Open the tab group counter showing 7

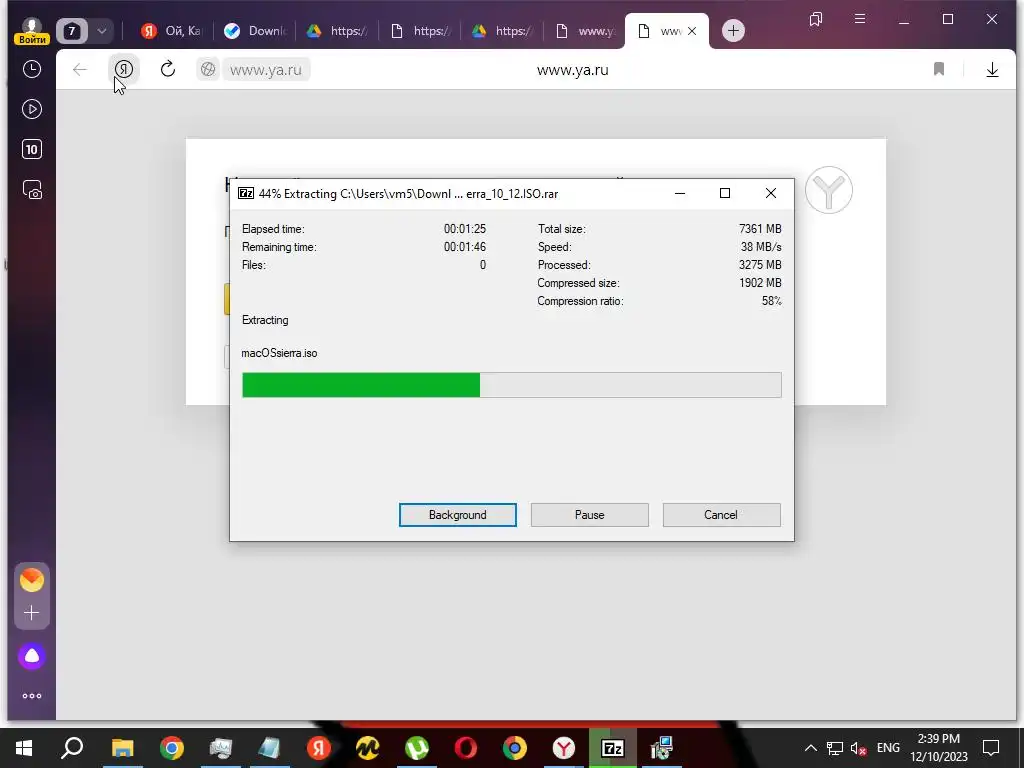(x=72, y=31)
